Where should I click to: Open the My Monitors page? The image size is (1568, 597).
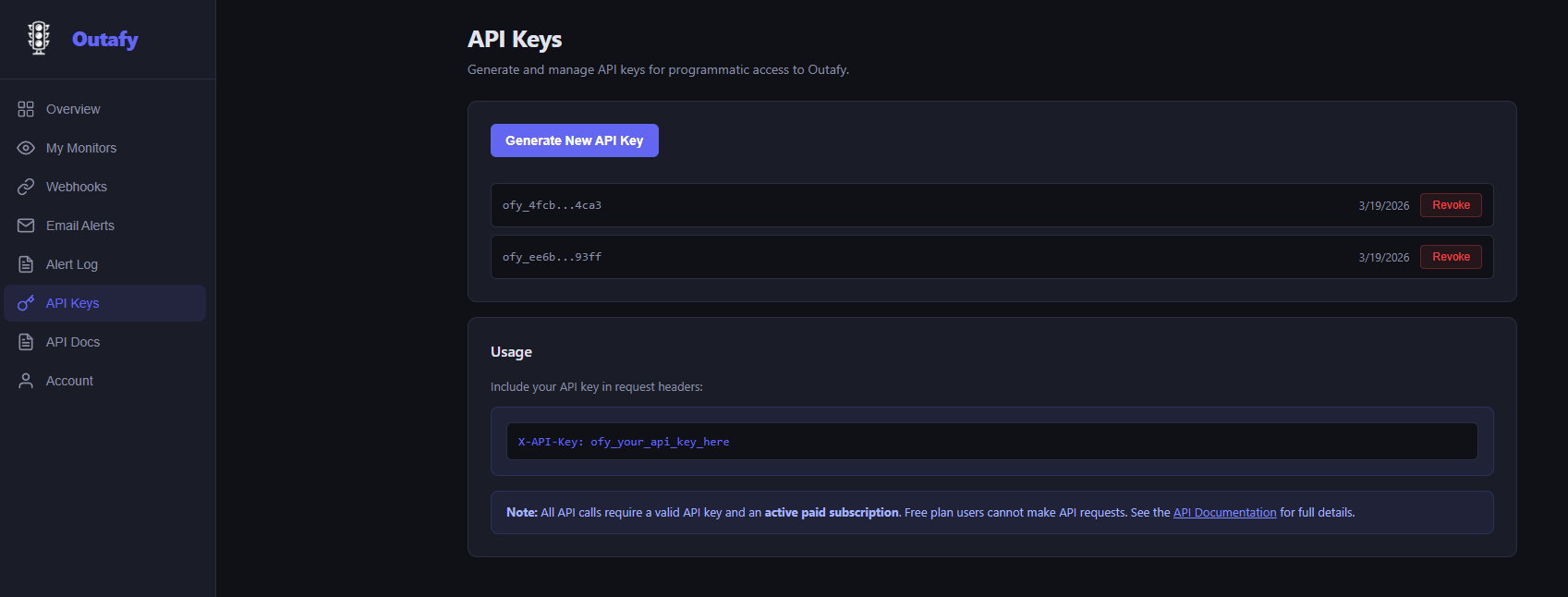pos(81,148)
